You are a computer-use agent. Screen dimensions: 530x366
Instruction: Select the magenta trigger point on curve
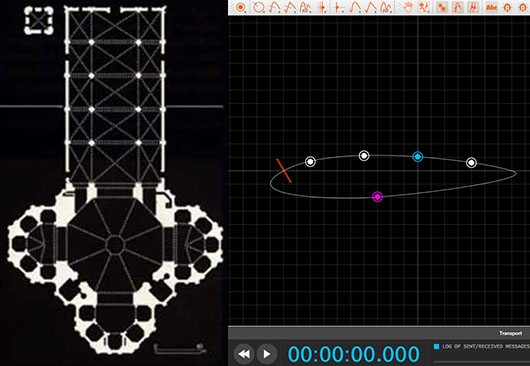377,197
